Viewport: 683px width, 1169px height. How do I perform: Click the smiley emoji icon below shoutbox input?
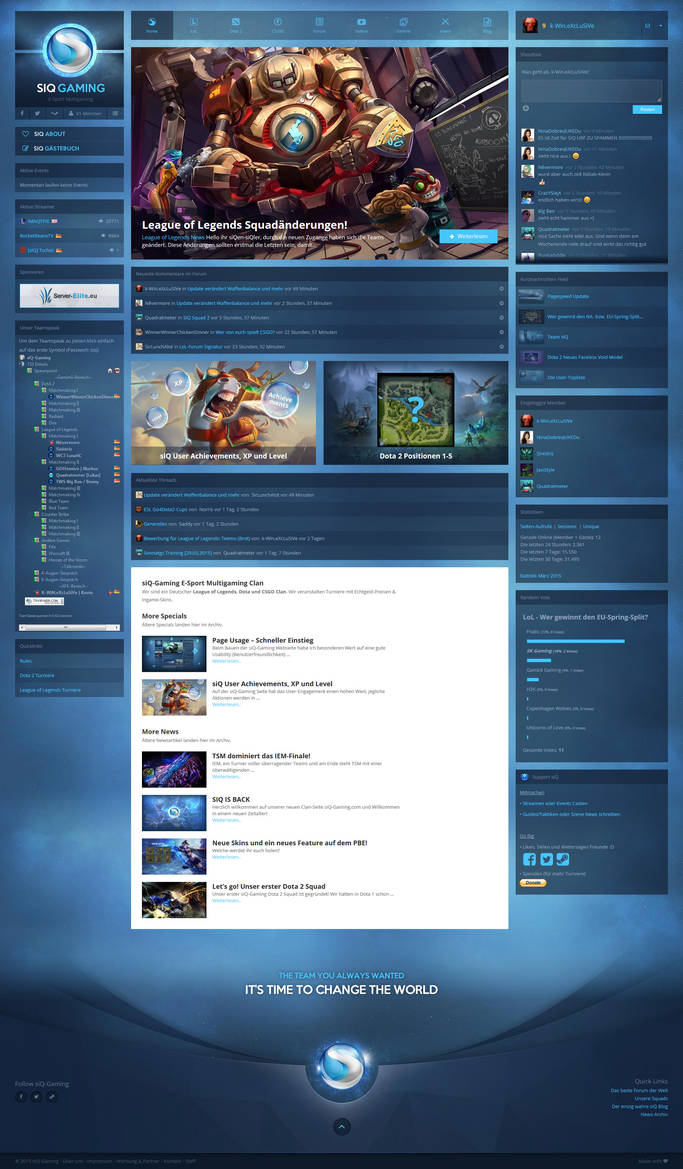(526, 108)
